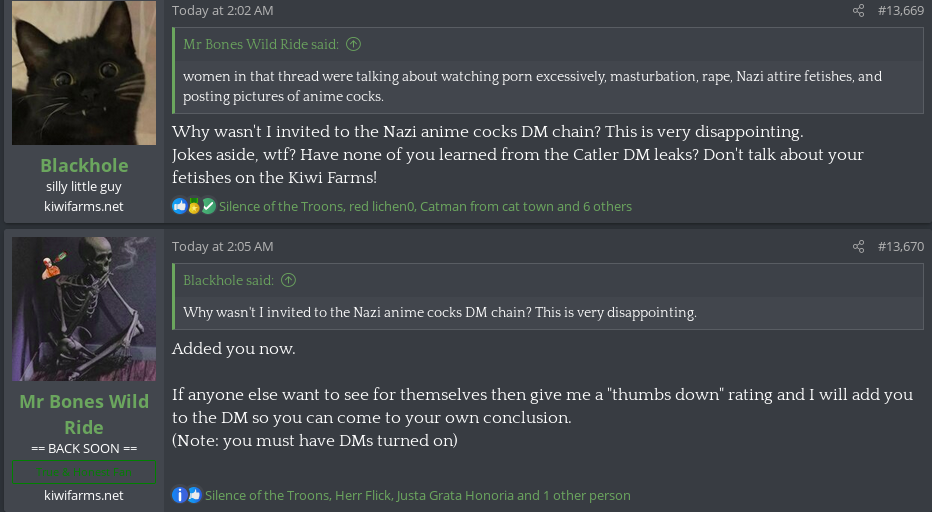
Task: Click blue informative 'i' reaction on second post
Action: (179, 495)
